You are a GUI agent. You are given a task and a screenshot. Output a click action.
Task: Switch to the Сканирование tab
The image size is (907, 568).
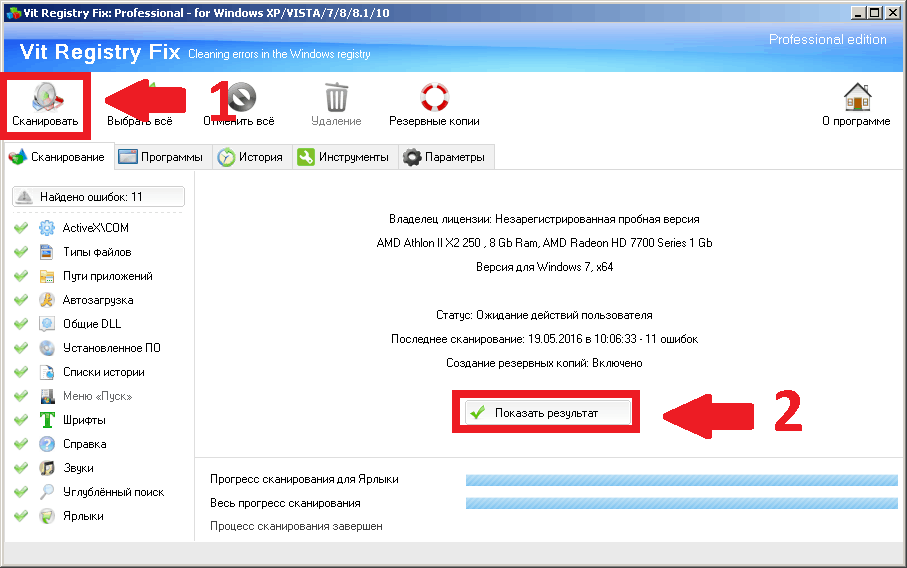(58, 157)
